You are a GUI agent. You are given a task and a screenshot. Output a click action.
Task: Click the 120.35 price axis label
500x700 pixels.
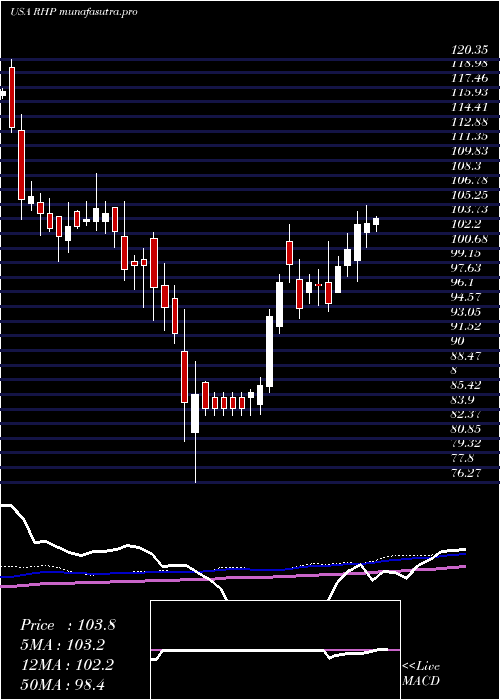[x=470, y=49]
